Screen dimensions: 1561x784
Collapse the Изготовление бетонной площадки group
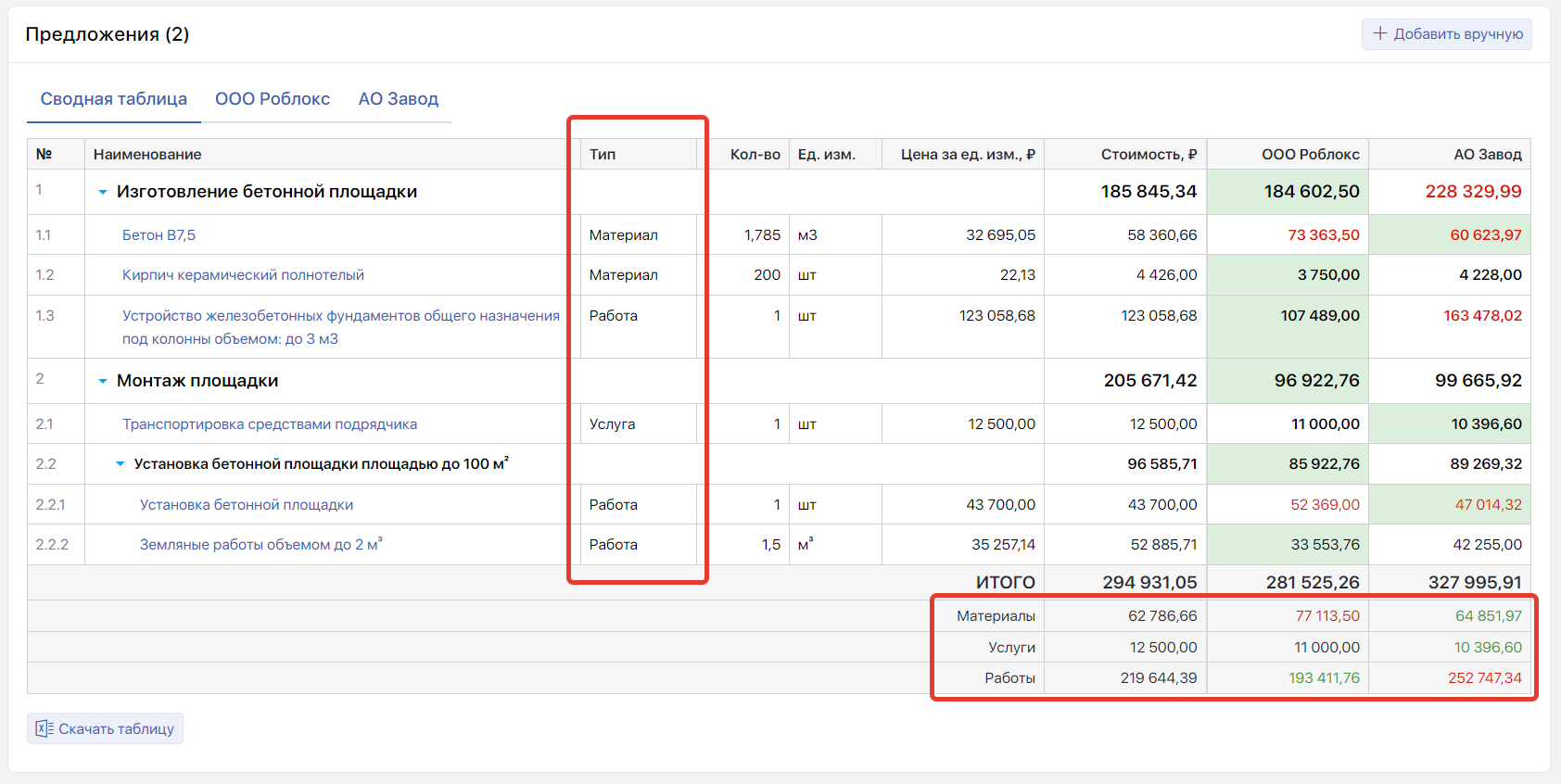click(103, 192)
